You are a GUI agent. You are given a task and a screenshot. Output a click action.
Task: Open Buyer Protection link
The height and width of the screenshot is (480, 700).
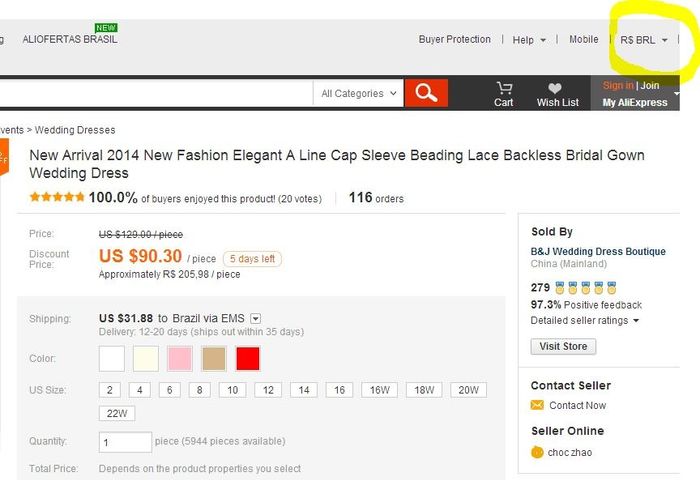[454, 39]
